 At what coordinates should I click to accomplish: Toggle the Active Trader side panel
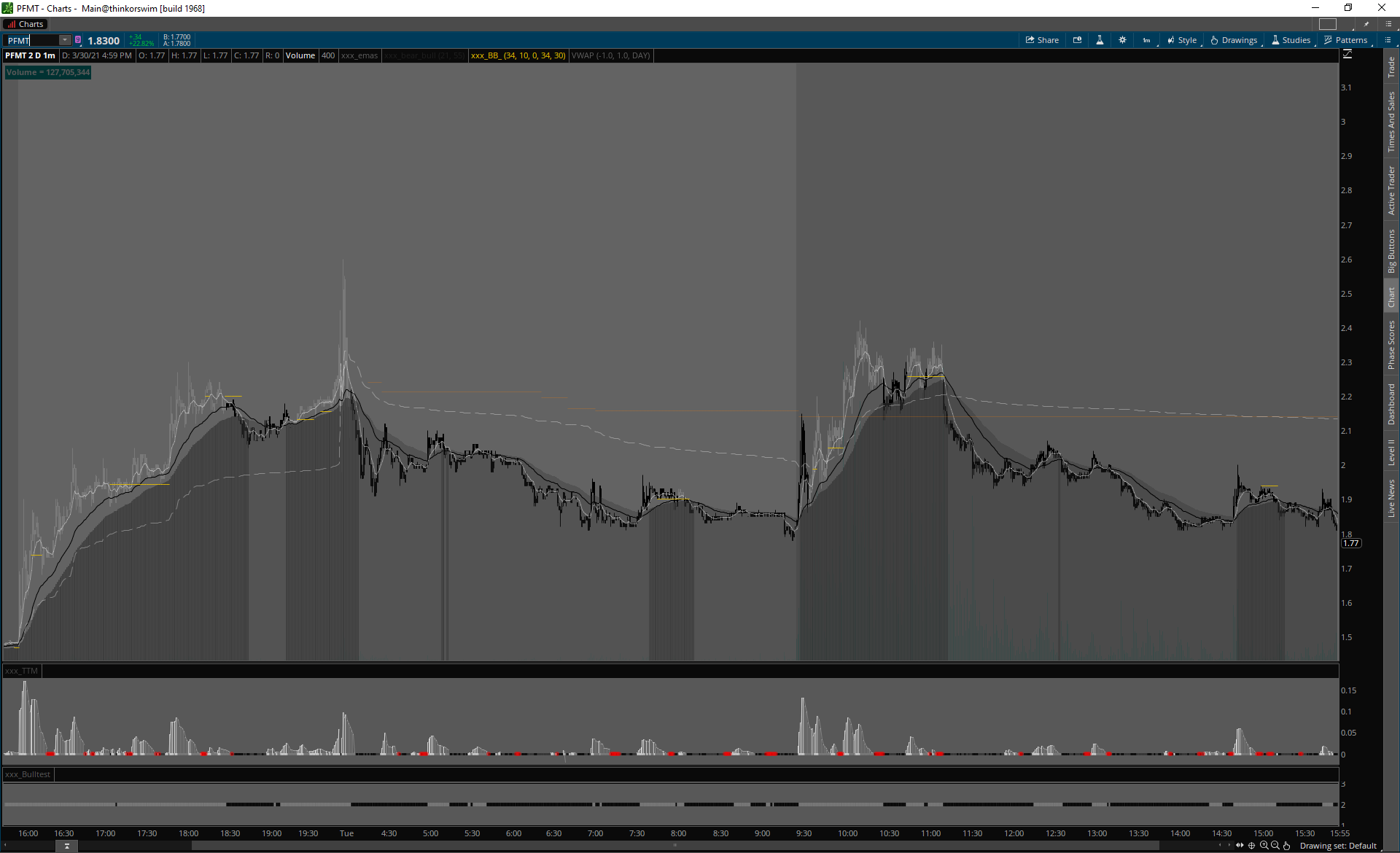click(1391, 190)
